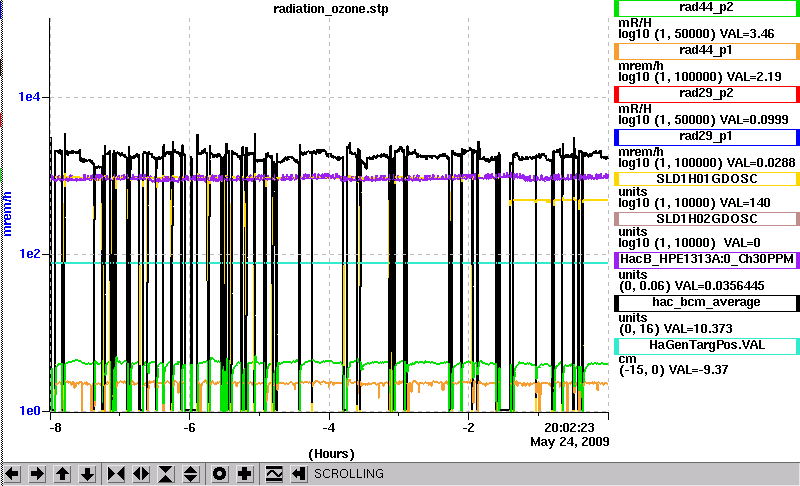The image size is (800, 486).
Task: Select the hac_bcm_average legend entry
Action: point(707,302)
